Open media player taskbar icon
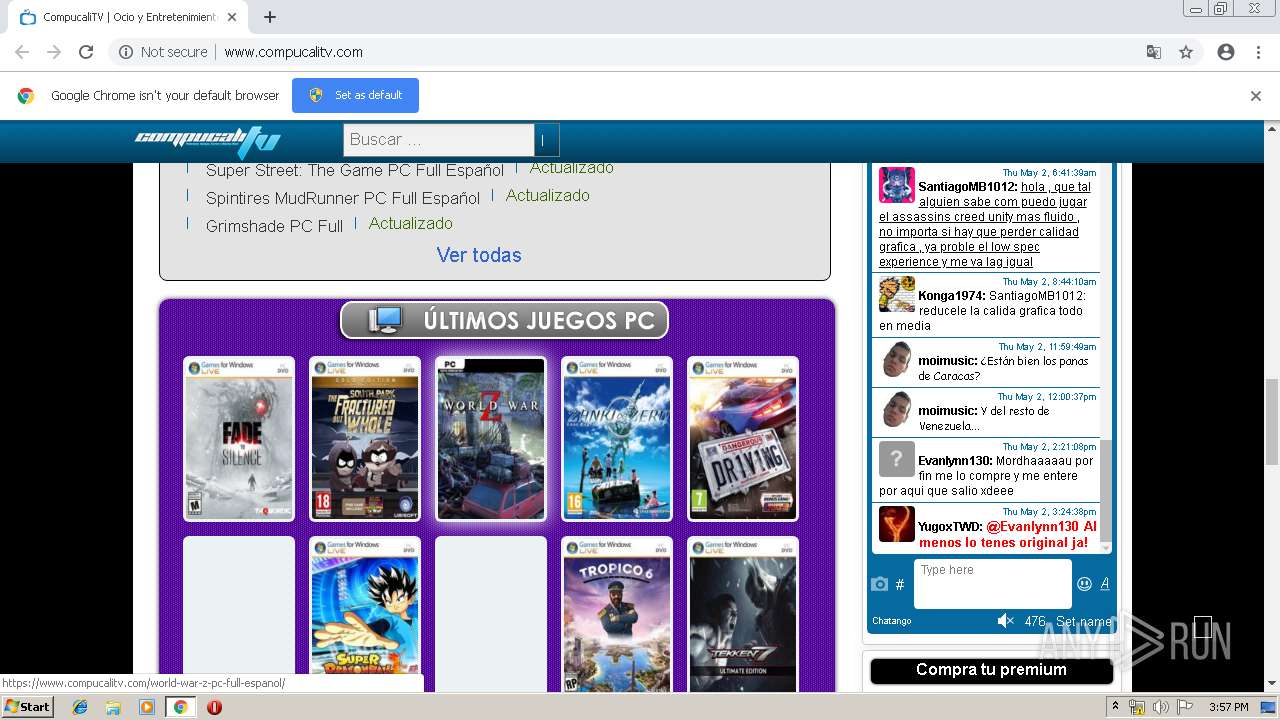 click(x=147, y=707)
